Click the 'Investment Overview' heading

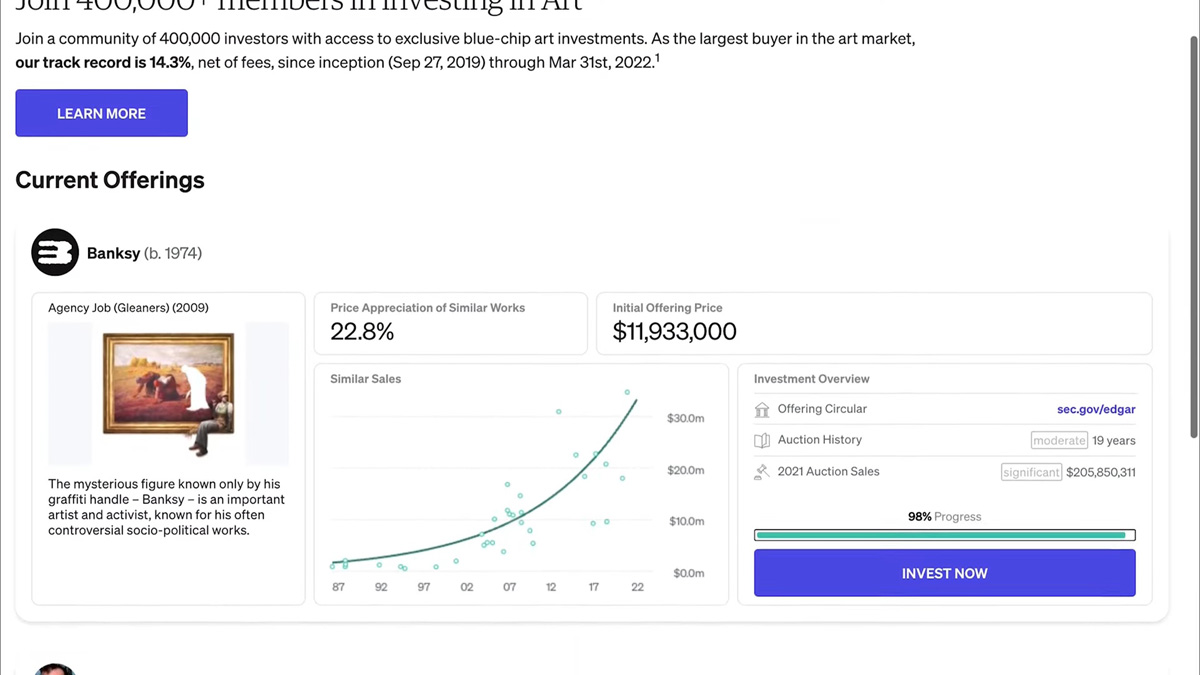pos(811,379)
